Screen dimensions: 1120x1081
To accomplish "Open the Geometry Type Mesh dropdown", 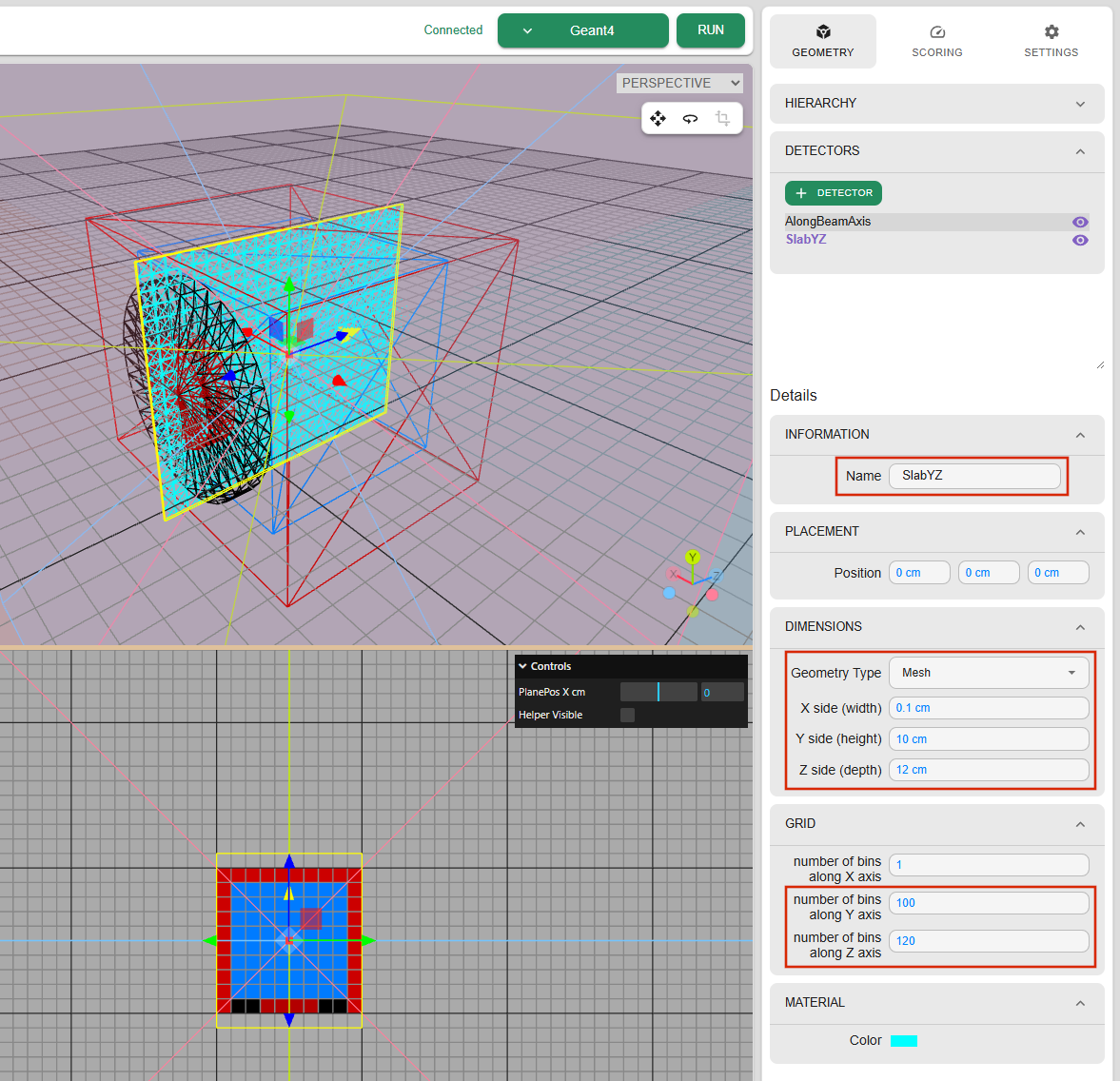I will 988,673.
